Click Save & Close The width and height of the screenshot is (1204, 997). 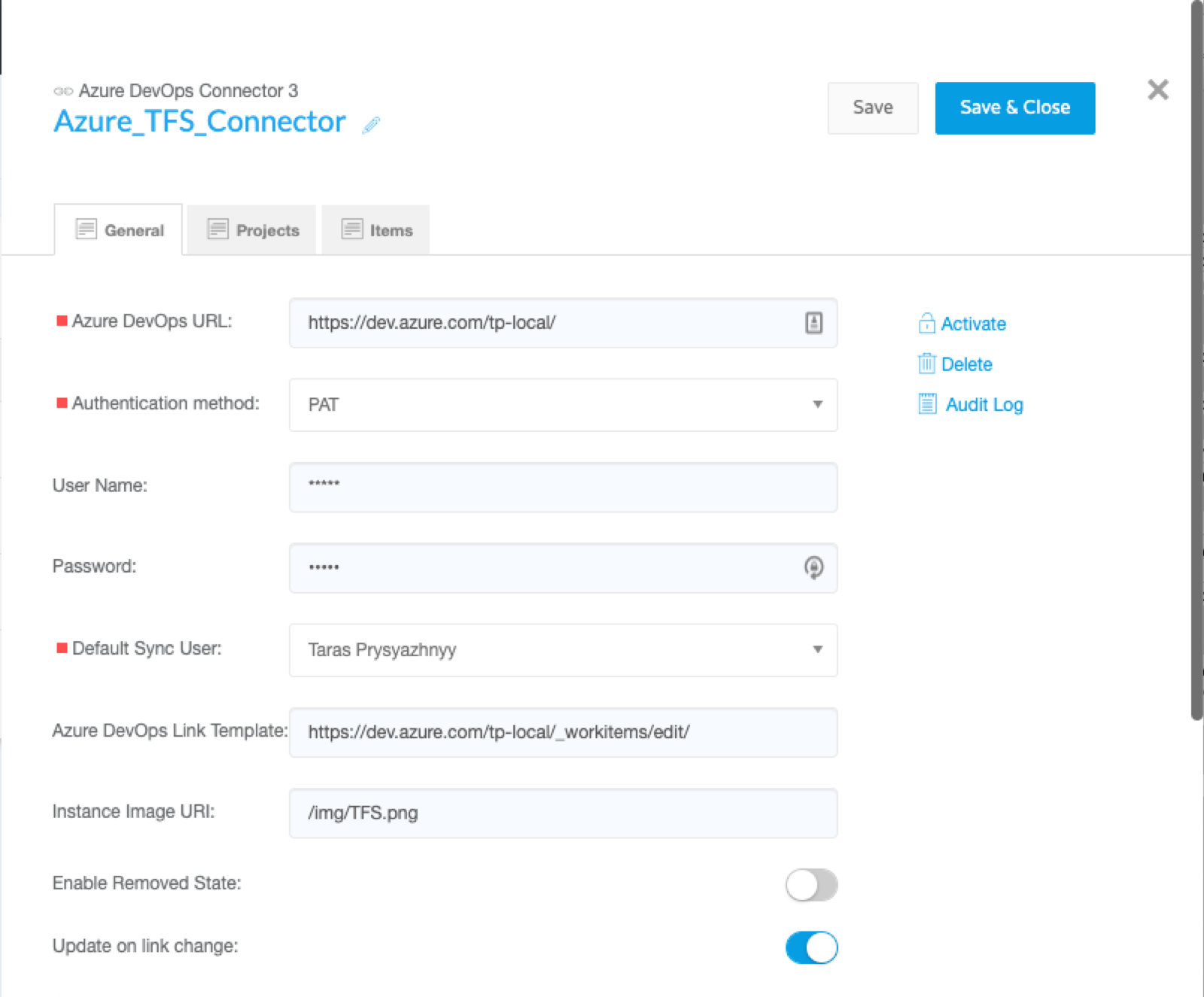point(1014,108)
